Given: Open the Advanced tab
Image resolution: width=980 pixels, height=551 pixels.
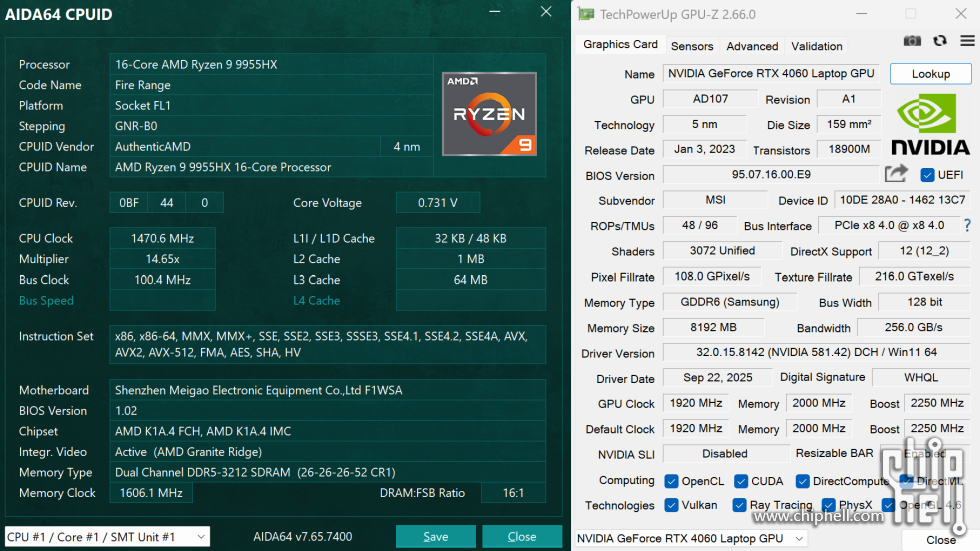Looking at the screenshot, I should tap(752, 46).
